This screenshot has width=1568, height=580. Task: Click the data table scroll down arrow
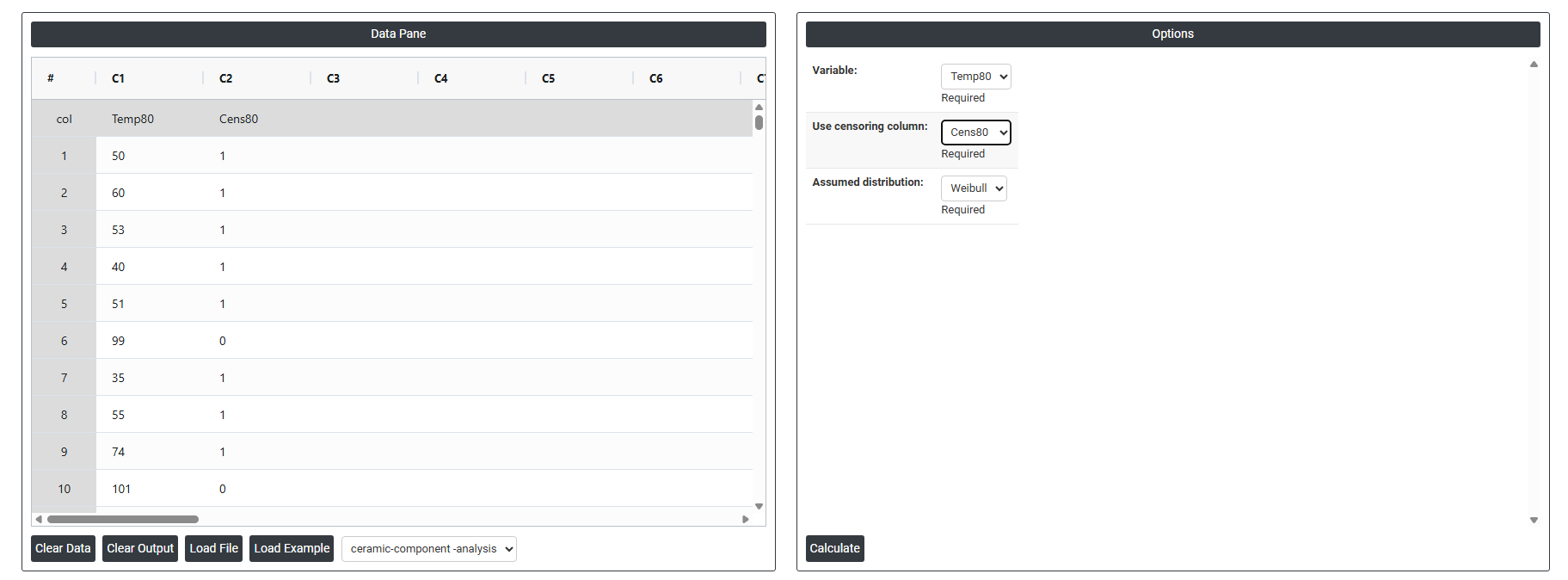click(x=759, y=506)
